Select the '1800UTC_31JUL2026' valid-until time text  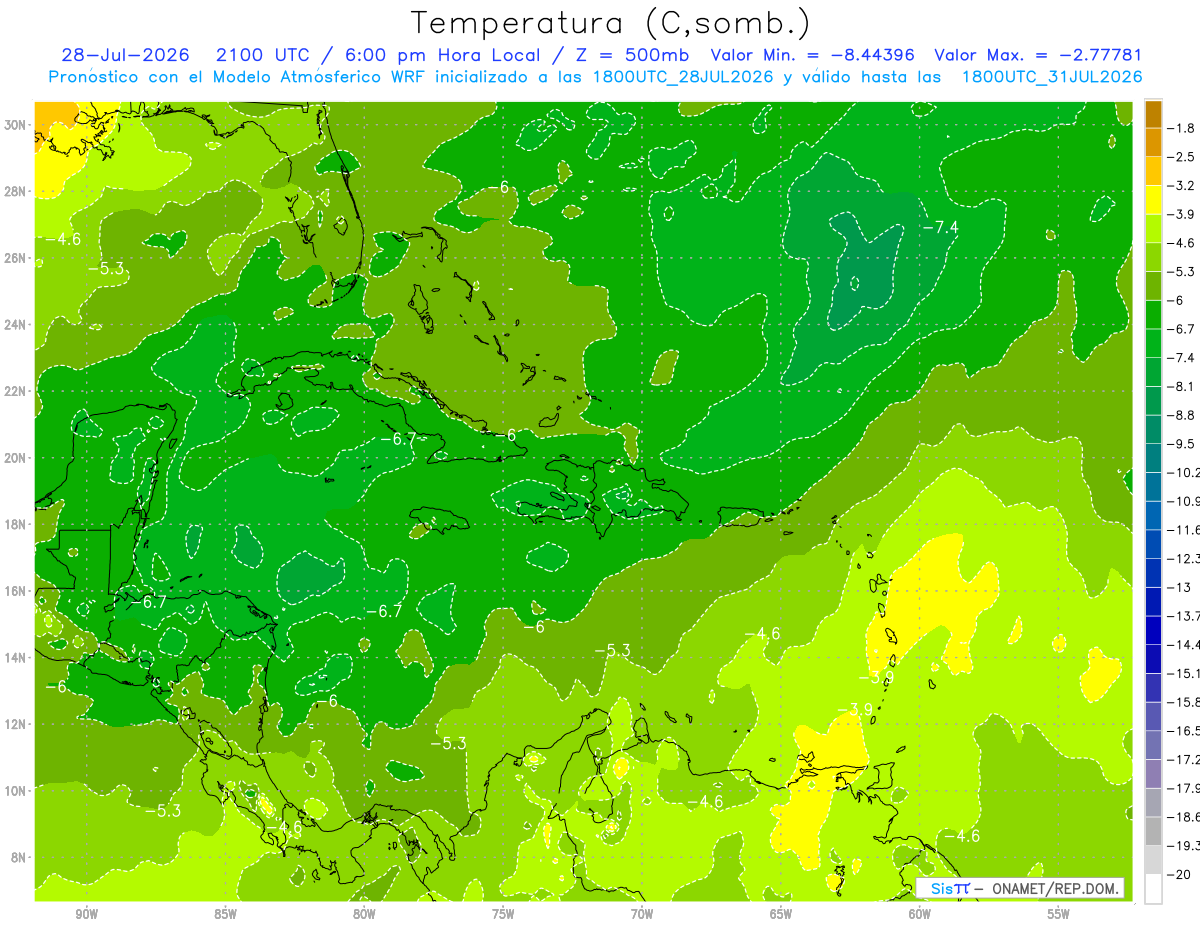click(1051, 77)
